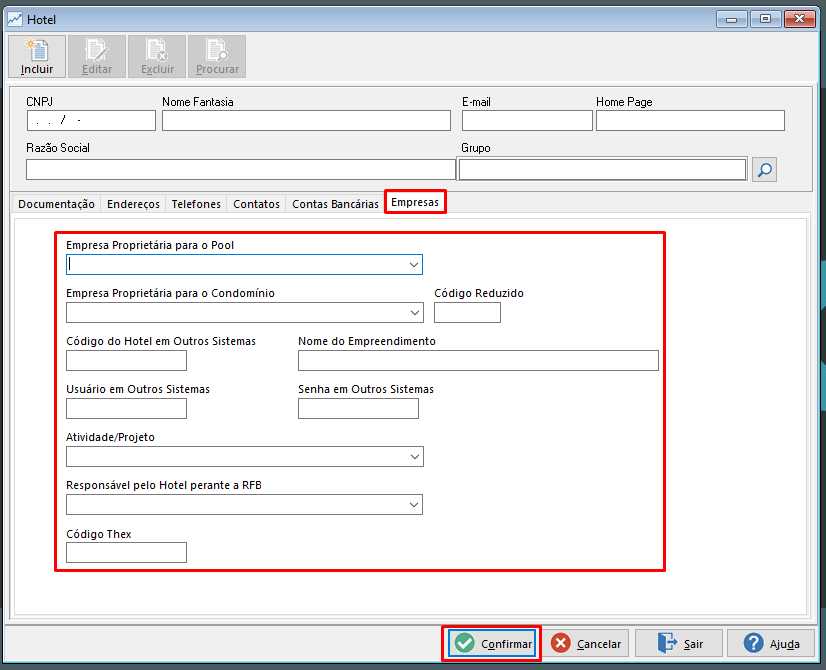Expand Empresa Proprietária para o Condomínio dropdown
Screen dimensions: 826x670
(415, 313)
